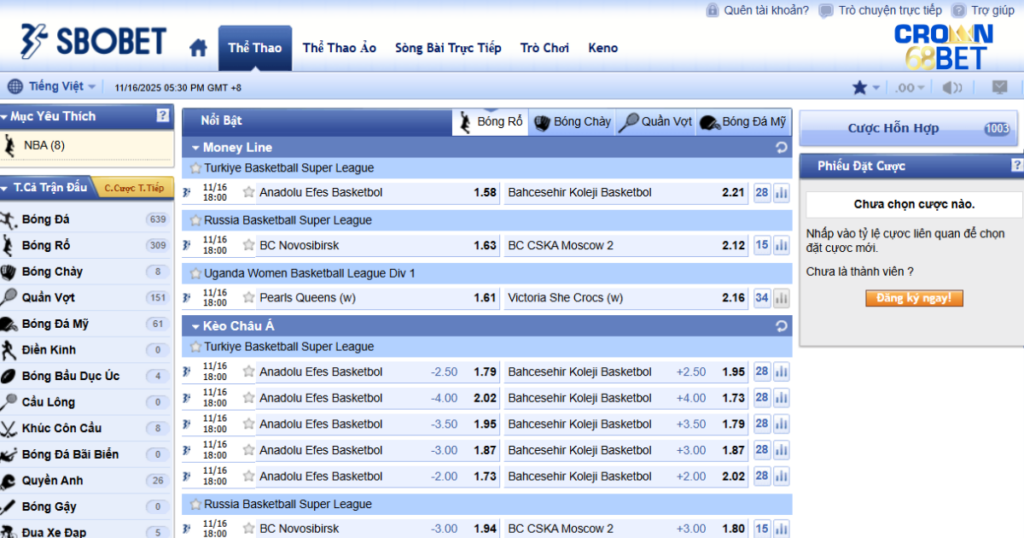Open the favorites star dropdown in toolbar
The height and width of the screenshot is (538, 1024).
click(x=865, y=88)
